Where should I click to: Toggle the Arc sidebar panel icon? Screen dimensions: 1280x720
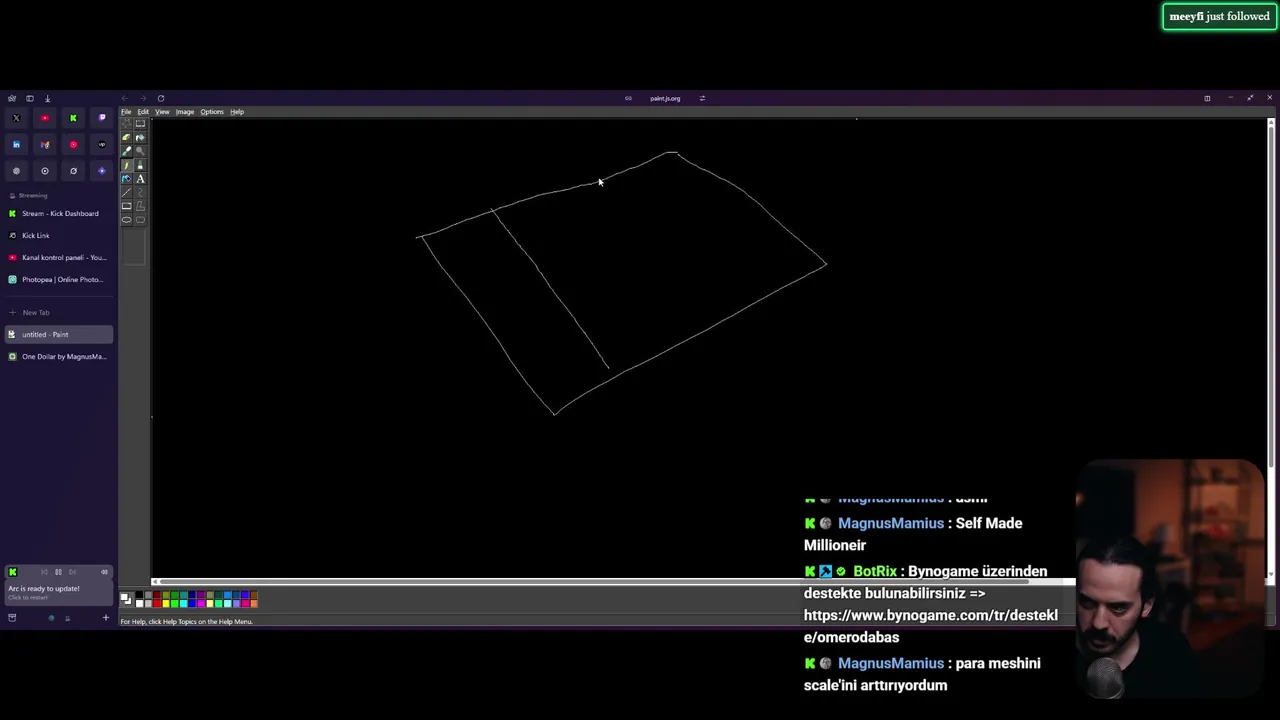(x=29, y=98)
